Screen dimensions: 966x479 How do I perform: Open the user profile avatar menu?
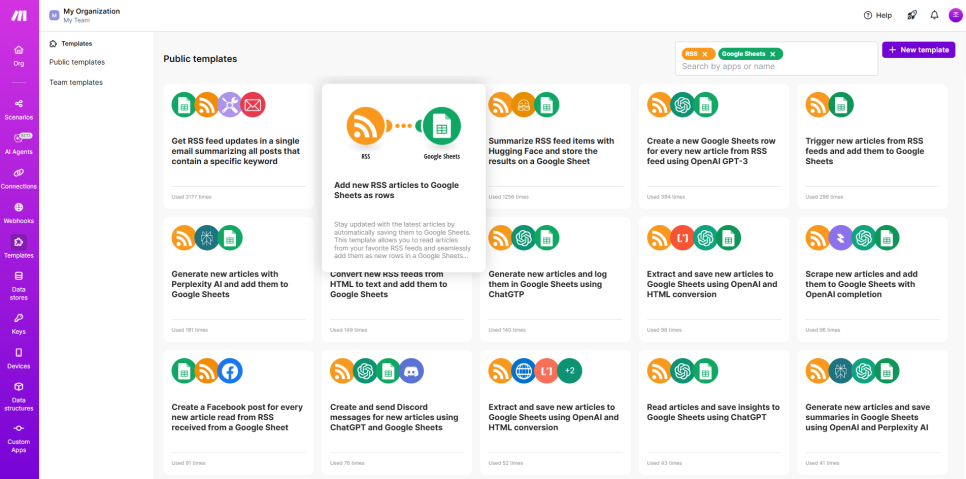956,15
